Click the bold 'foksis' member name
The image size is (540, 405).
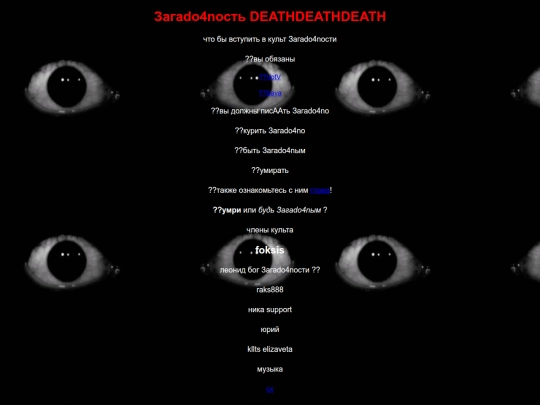270,250
